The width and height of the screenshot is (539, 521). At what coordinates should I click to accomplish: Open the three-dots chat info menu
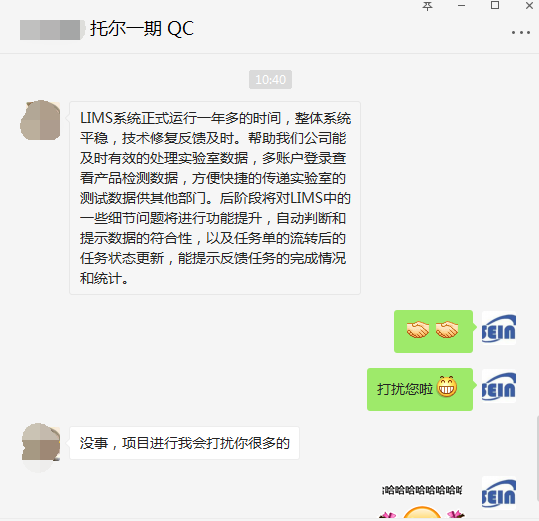pyautogui.click(x=520, y=32)
